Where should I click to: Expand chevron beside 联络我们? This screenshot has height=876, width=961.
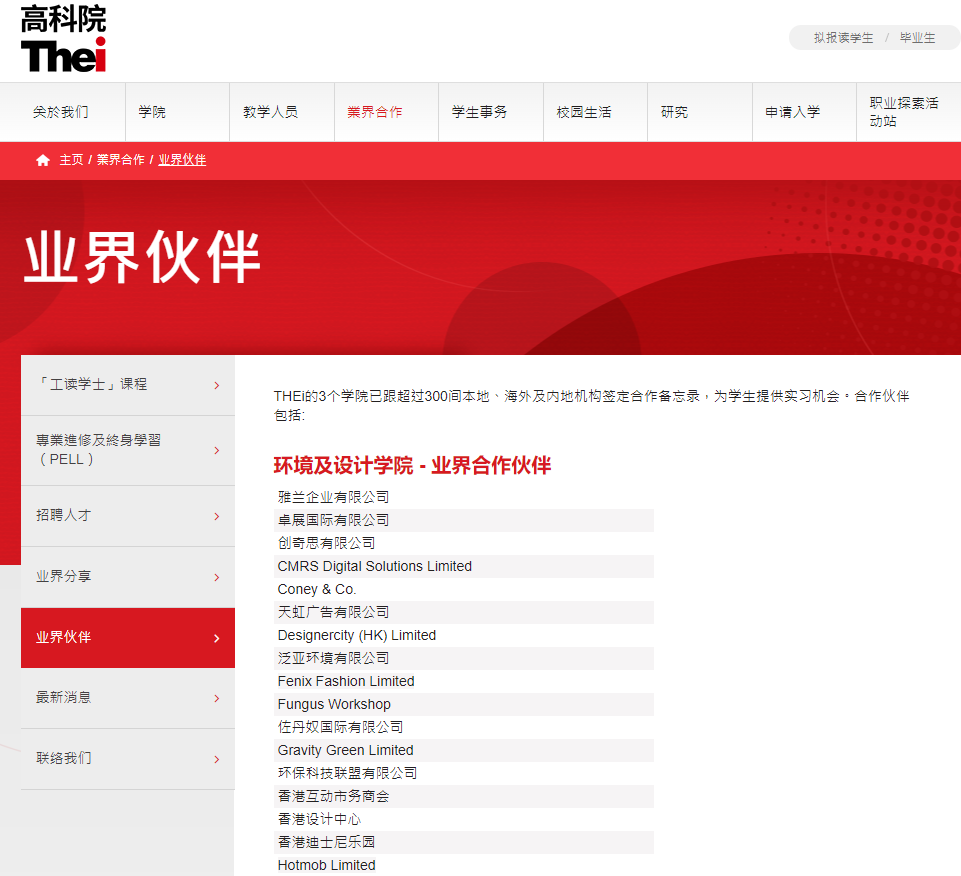[x=217, y=760]
